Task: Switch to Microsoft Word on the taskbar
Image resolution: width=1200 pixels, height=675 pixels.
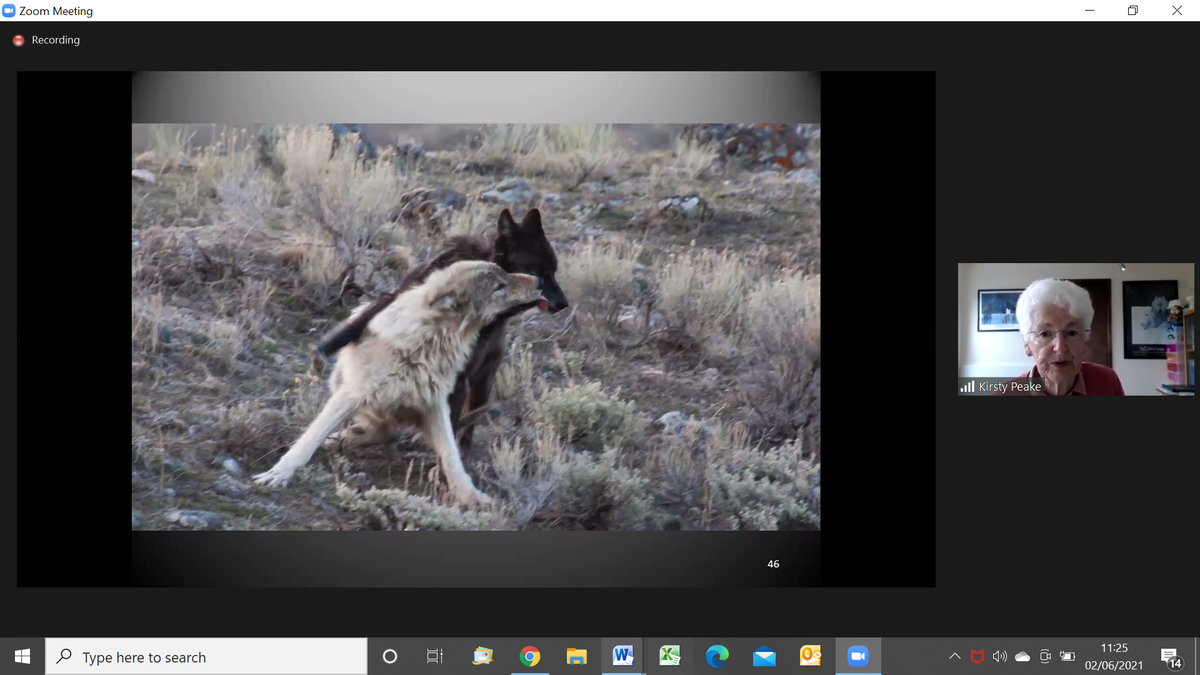Action: click(623, 656)
